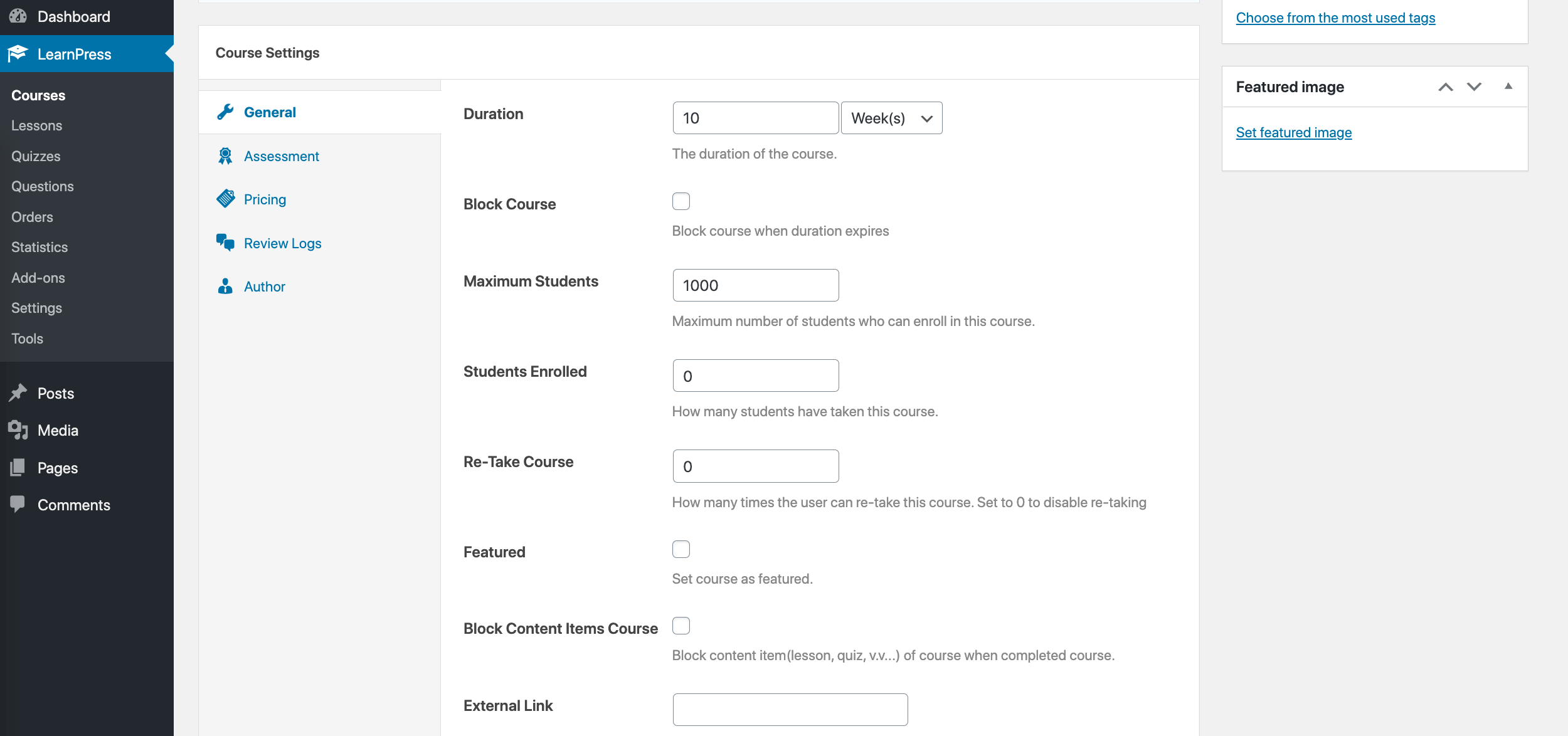The height and width of the screenshot is (736, 1568).
Task: Open LearnPress Settings
Action: coord(87,308)
